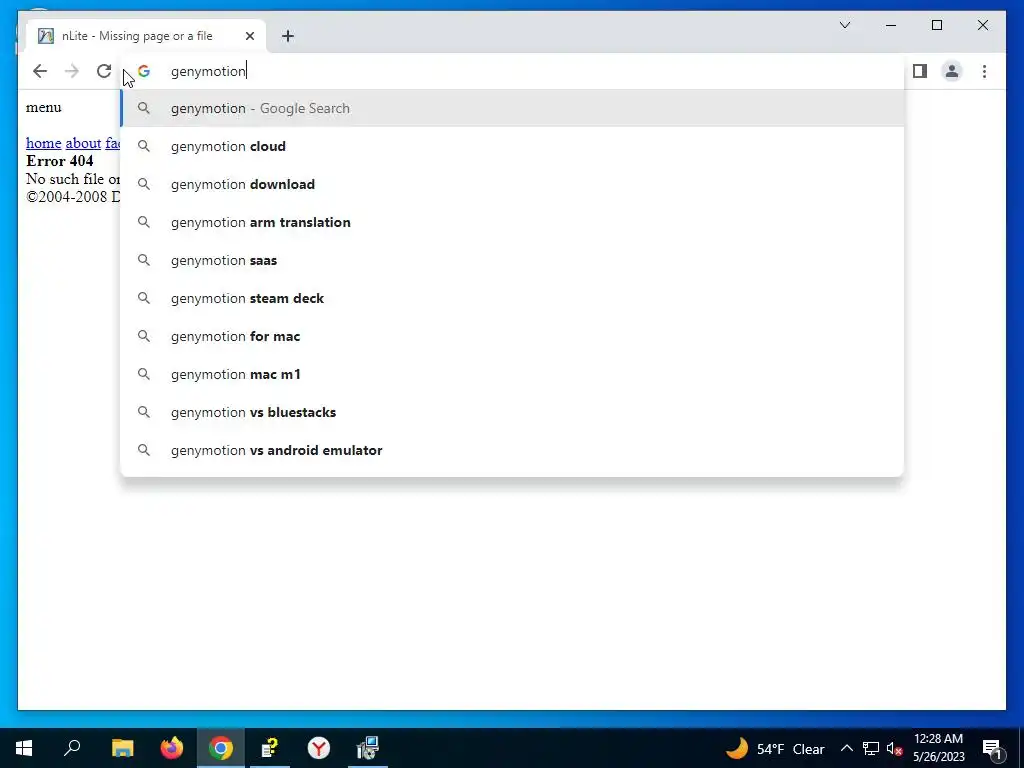
Task: Open a new tab with the plus button
Action: pyautogui.click(x=288, y=36)
